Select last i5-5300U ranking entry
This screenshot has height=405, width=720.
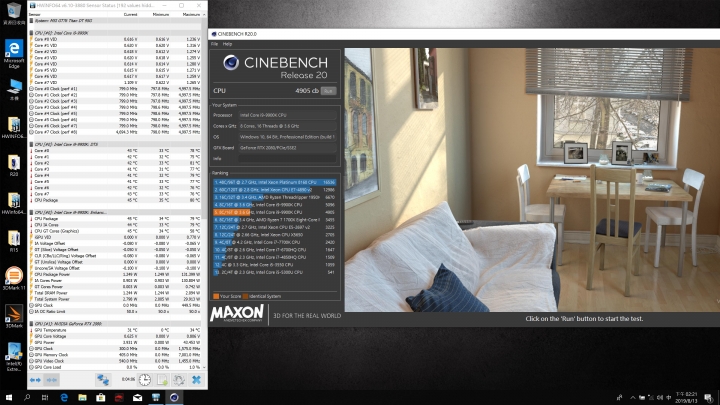click(275, 272)
